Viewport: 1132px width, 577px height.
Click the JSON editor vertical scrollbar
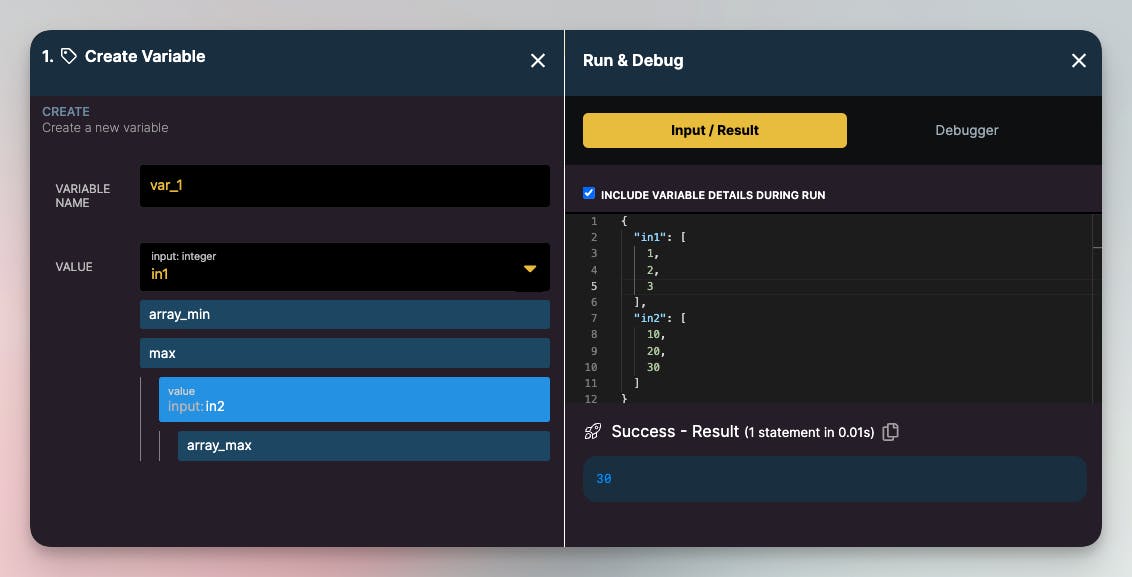tap(1097, 308)
